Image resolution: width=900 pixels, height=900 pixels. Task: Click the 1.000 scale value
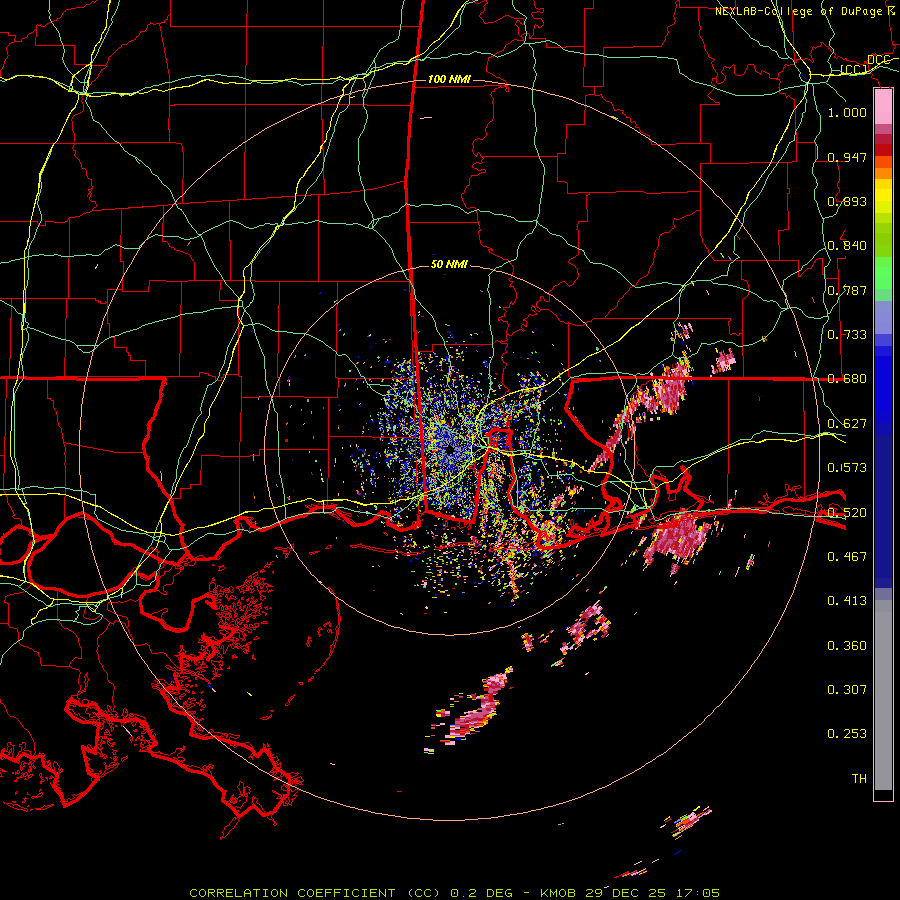click(x=847, y=112)
